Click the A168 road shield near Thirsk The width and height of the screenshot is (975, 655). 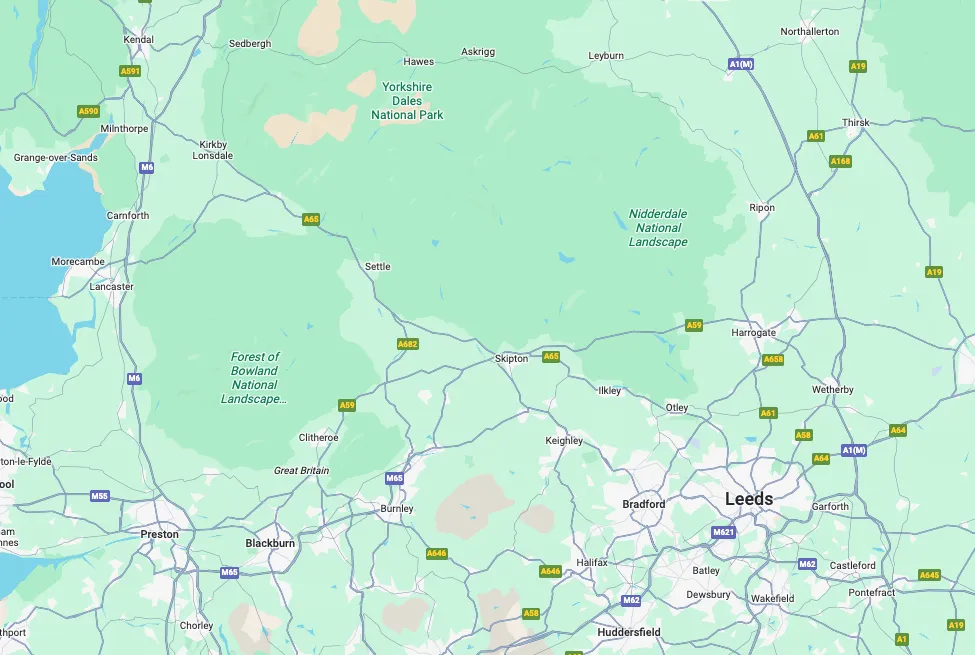pos(841,161)
